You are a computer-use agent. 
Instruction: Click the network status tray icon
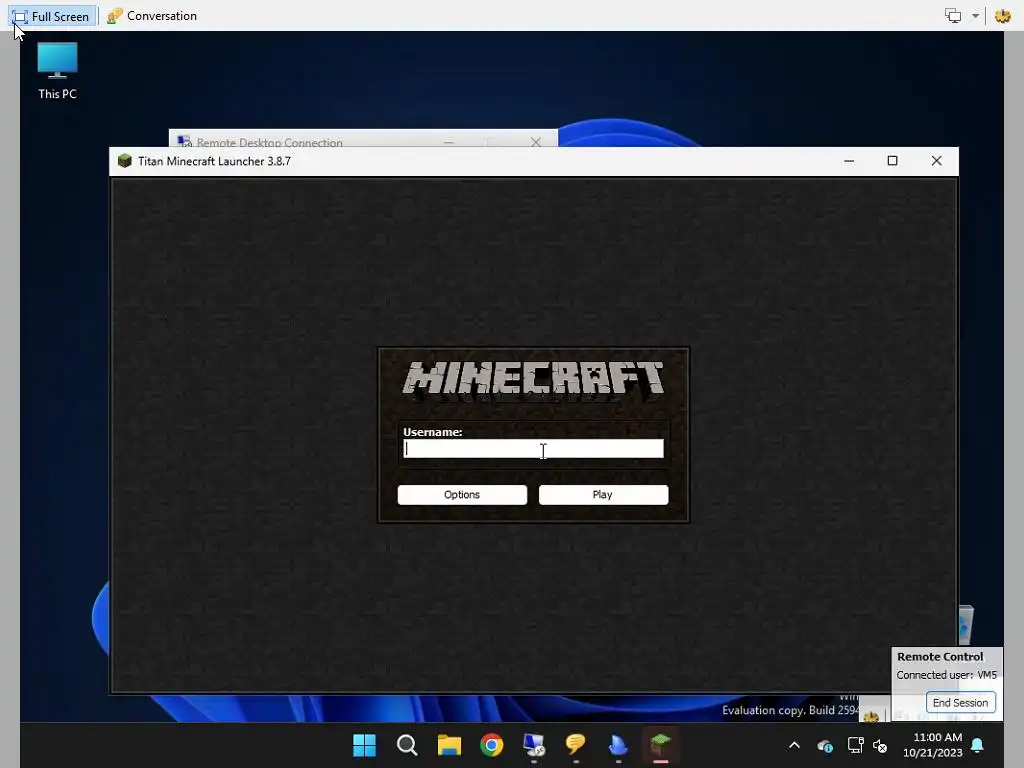(855, 745)
